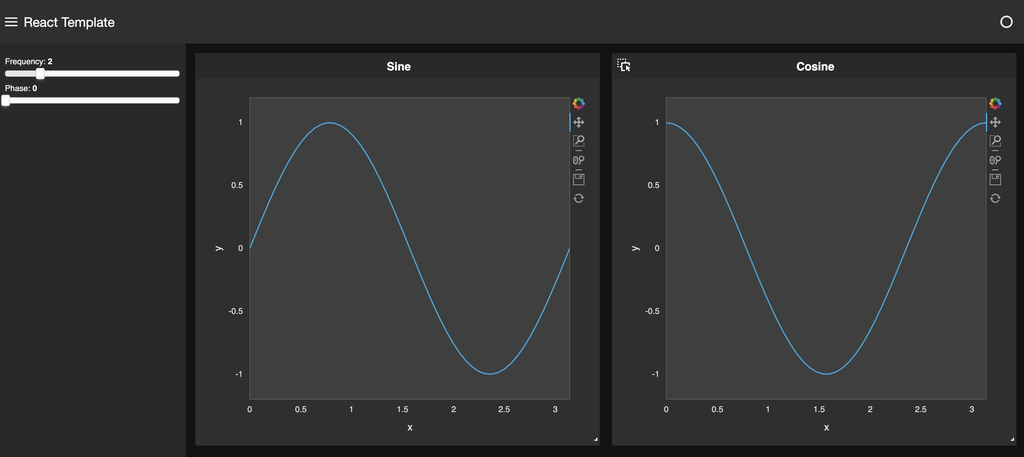
Task: Activate Box Zoom on Cosine plot
Action: [995, 141]
